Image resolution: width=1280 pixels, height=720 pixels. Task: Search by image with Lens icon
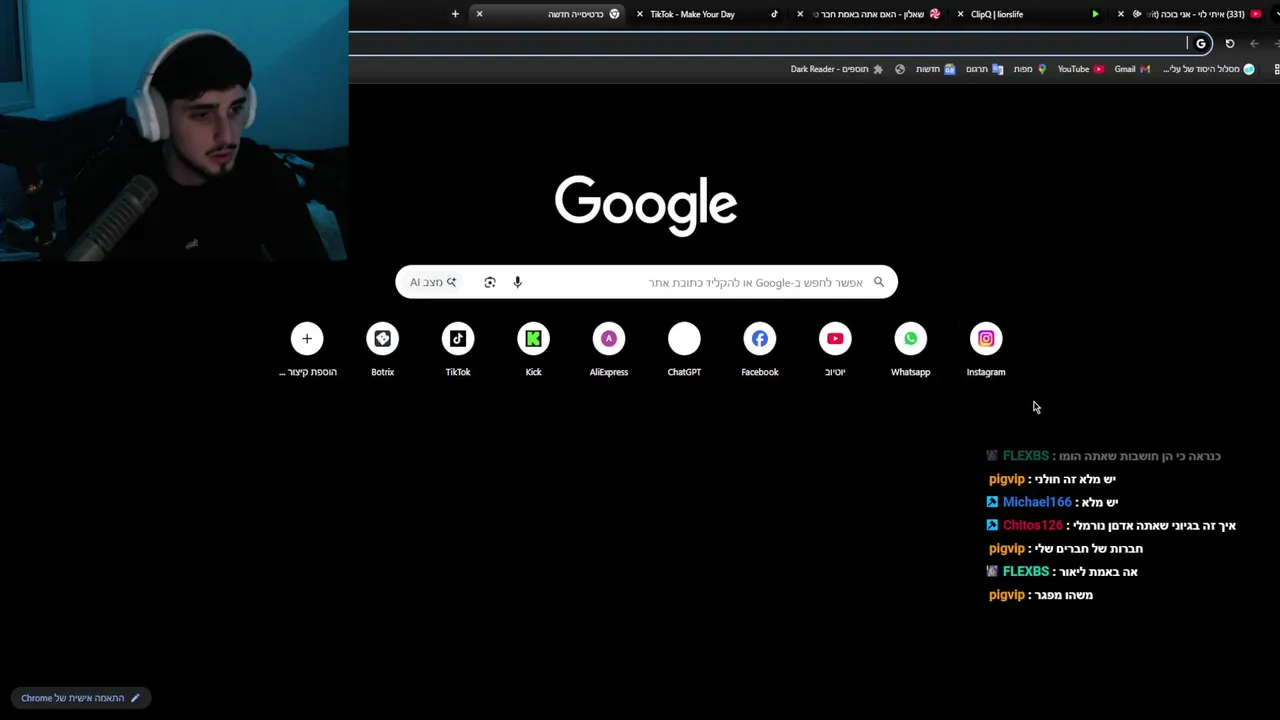[490, 282]
